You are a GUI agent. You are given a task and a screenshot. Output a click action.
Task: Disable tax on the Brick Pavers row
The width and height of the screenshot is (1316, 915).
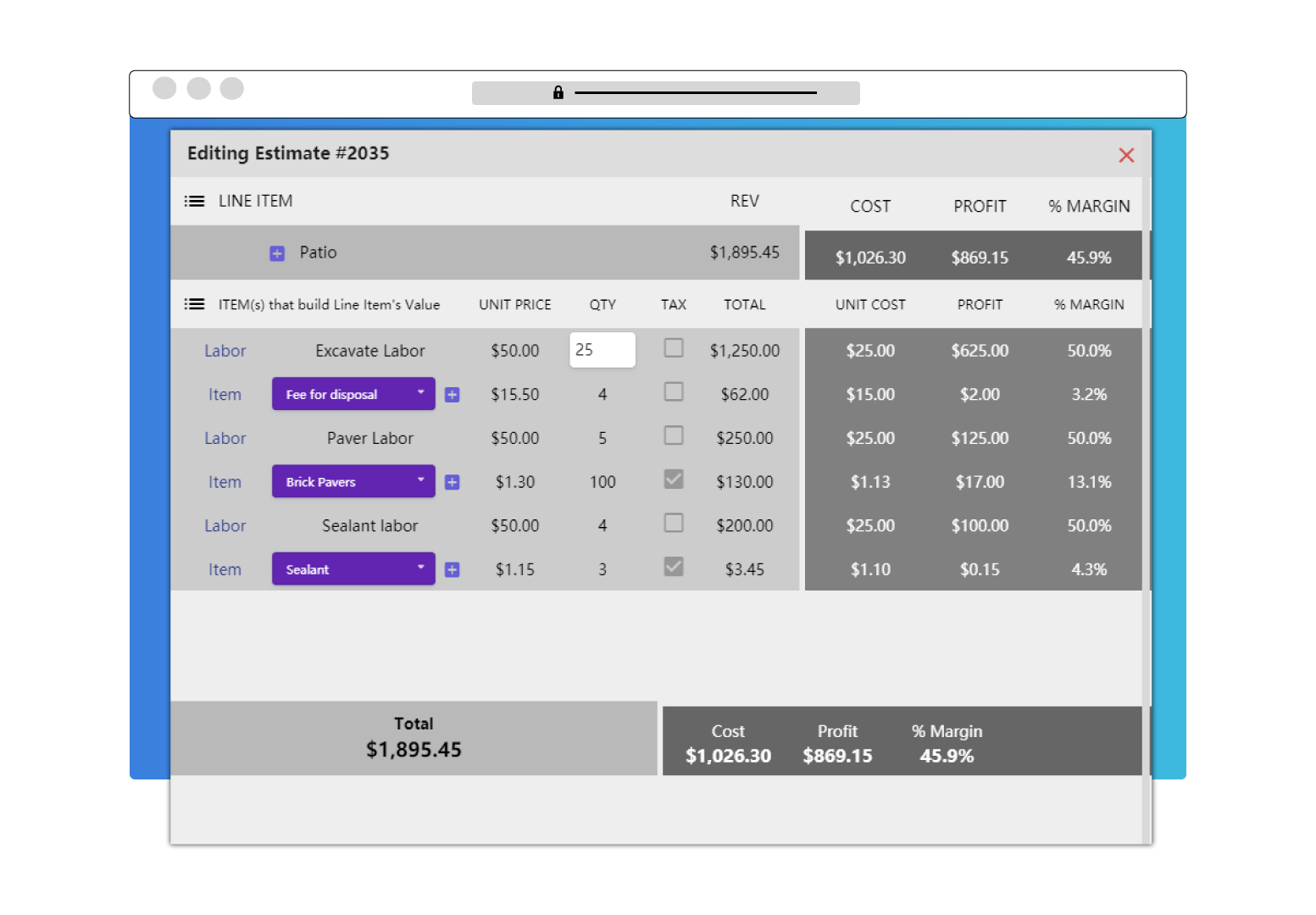(673, 479)
